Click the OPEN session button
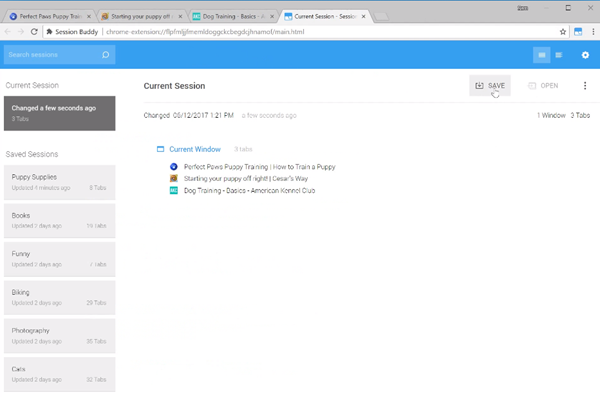The image size is (600, 397). coord(543,85)
